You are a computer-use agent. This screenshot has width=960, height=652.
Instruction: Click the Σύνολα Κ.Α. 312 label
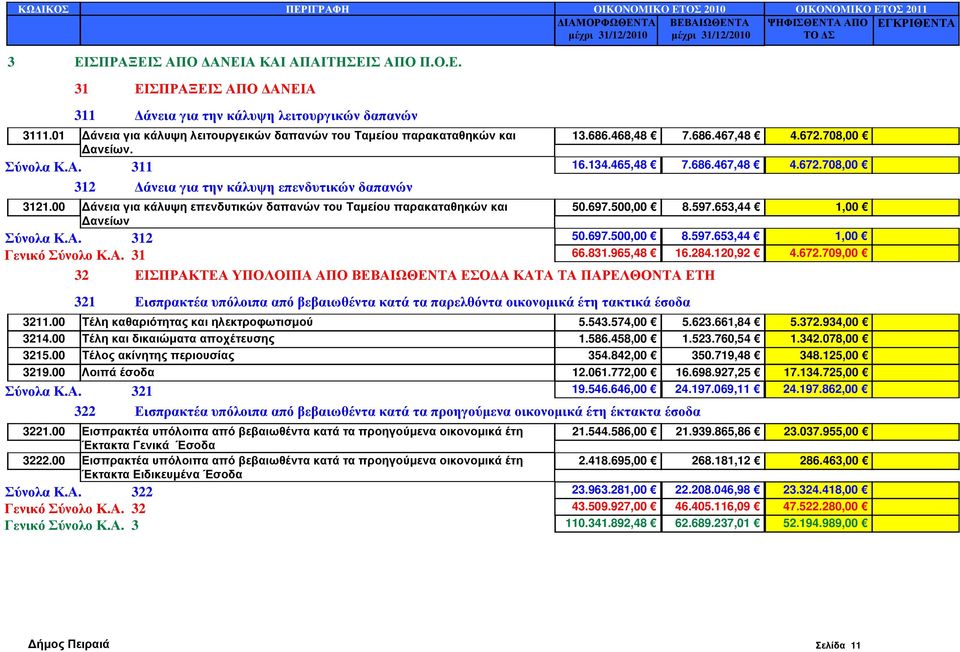(78, 238)
